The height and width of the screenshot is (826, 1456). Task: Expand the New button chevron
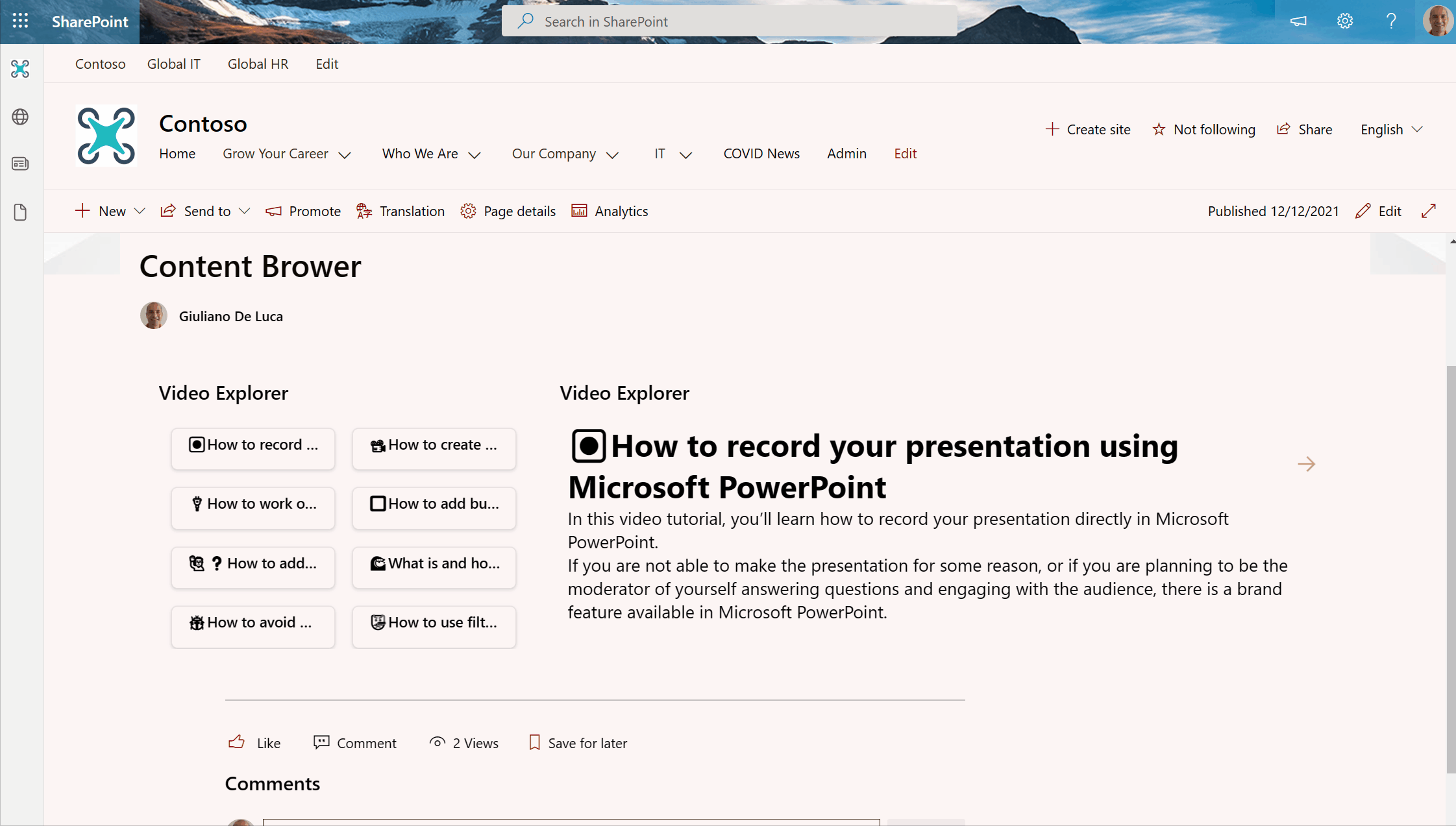pyautogui.click(x=140, y=211)
